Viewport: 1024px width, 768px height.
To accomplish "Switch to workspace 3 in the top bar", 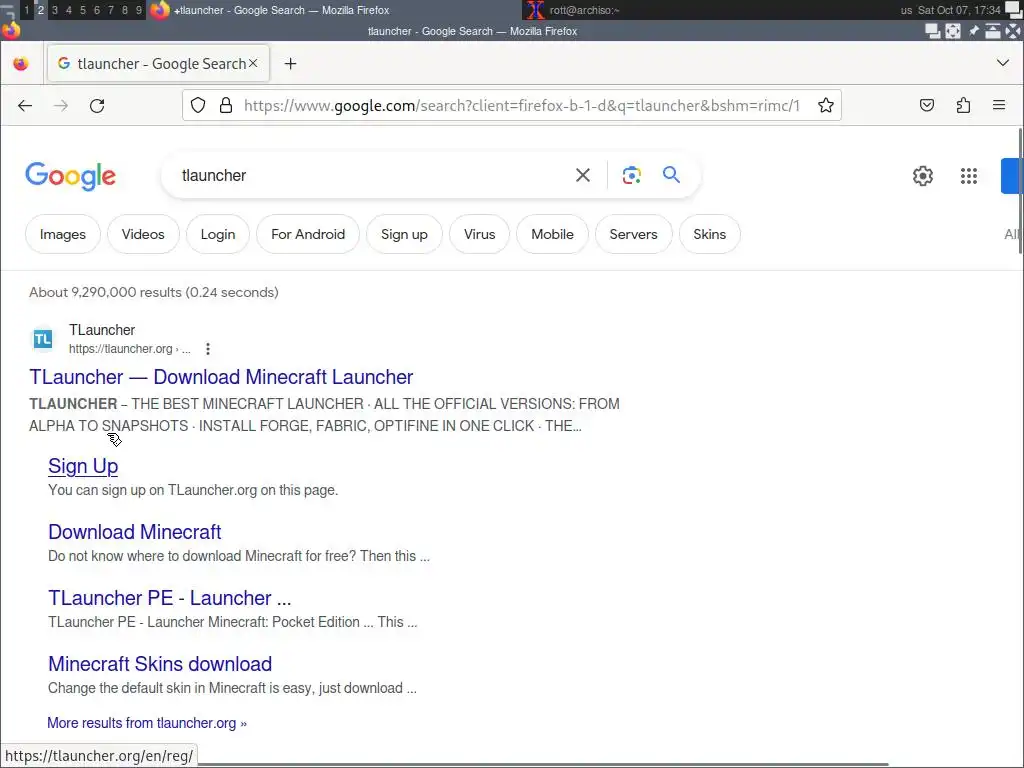I will click(55, 10).
